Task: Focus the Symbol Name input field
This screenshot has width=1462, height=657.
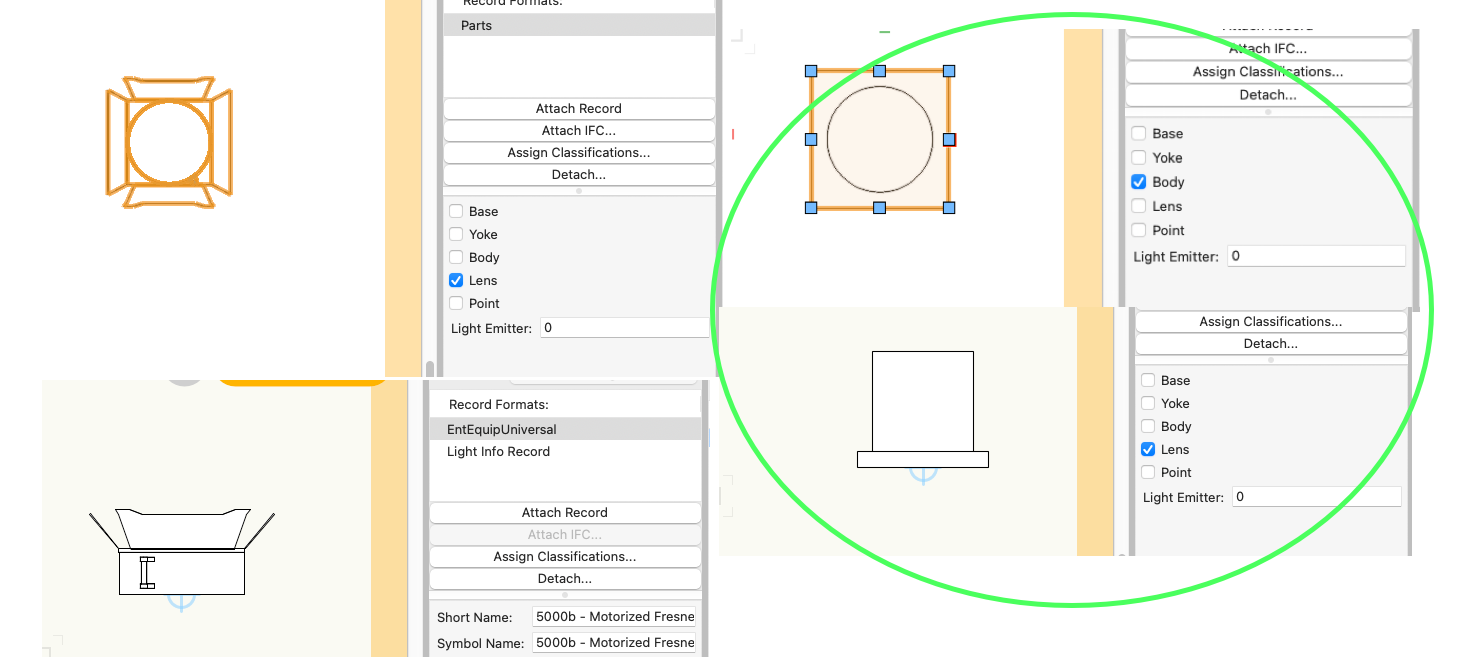Action: click(x=614, y=643)
